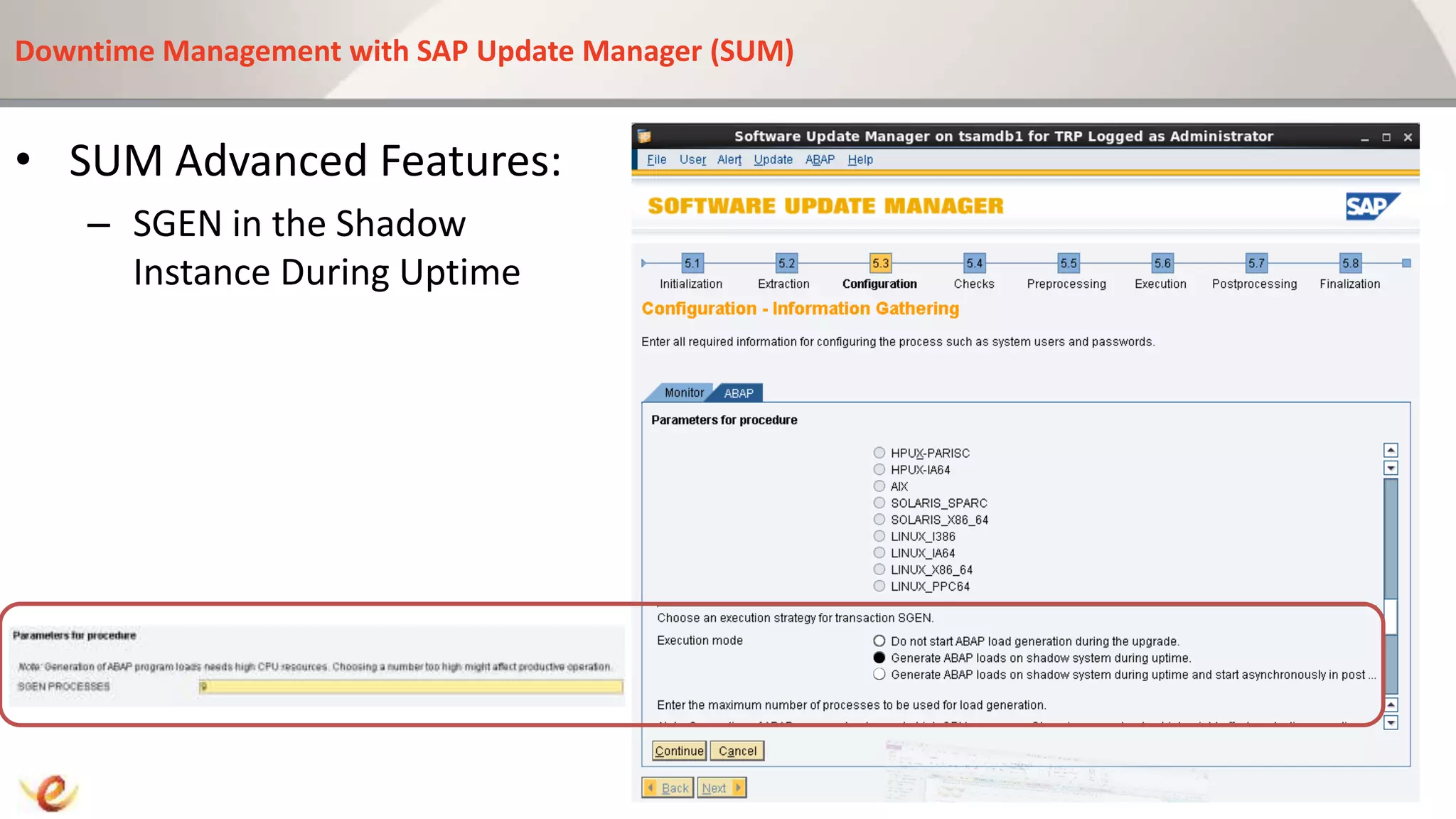
Task: Go to Next step
Action: 722,788
